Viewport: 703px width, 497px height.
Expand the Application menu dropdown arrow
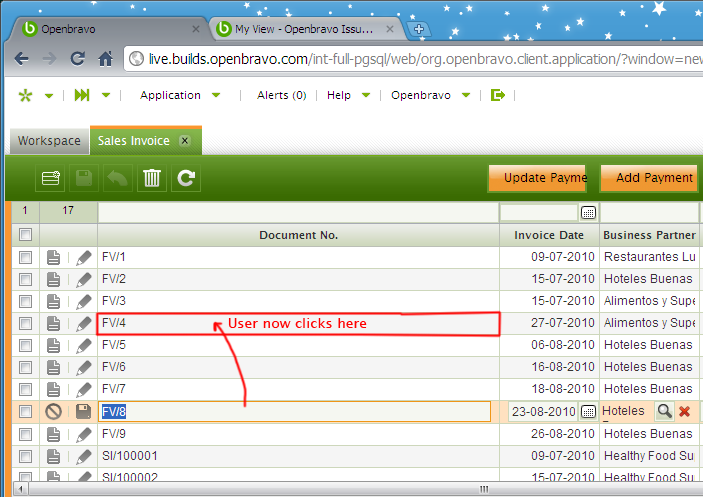click(216, 95)
